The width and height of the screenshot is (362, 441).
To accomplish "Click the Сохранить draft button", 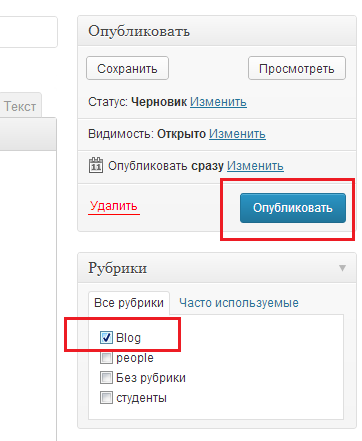I will (127, 68).
